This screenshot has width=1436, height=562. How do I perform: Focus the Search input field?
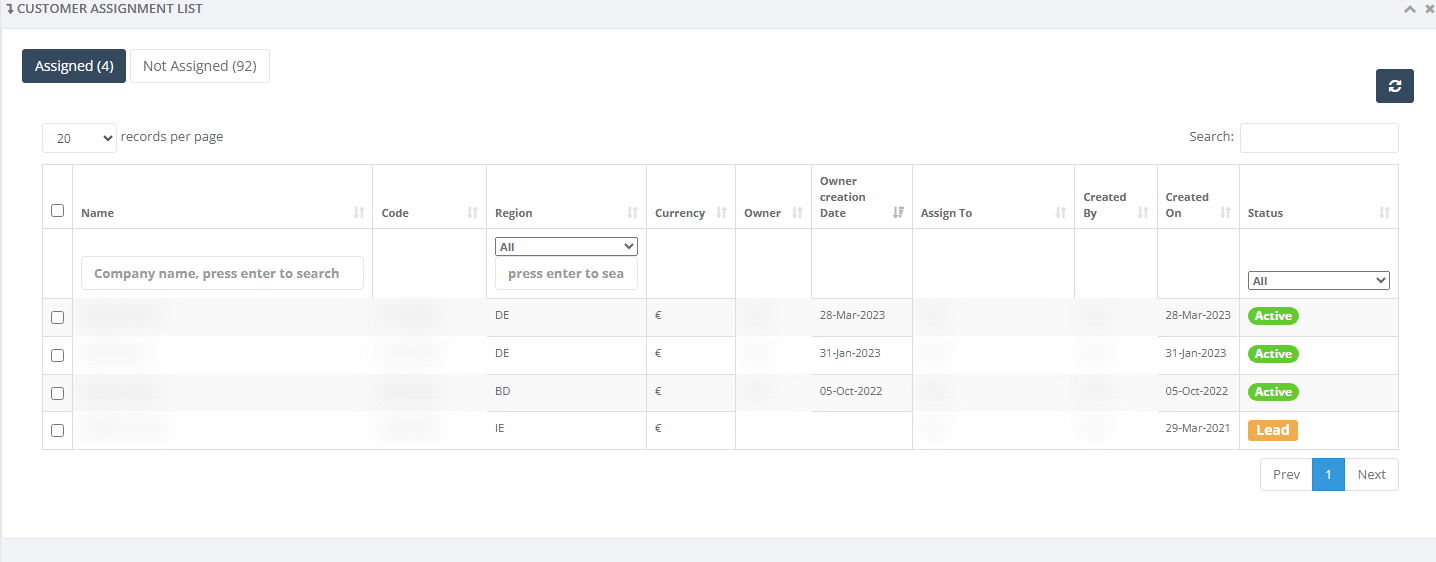(x=1319, y=138)
